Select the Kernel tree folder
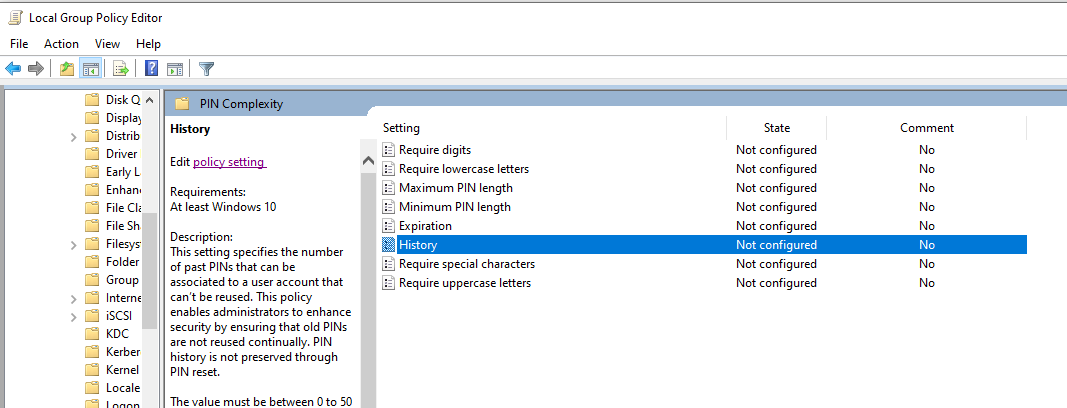Screen dimensions: 1067x408 (122, 370)
